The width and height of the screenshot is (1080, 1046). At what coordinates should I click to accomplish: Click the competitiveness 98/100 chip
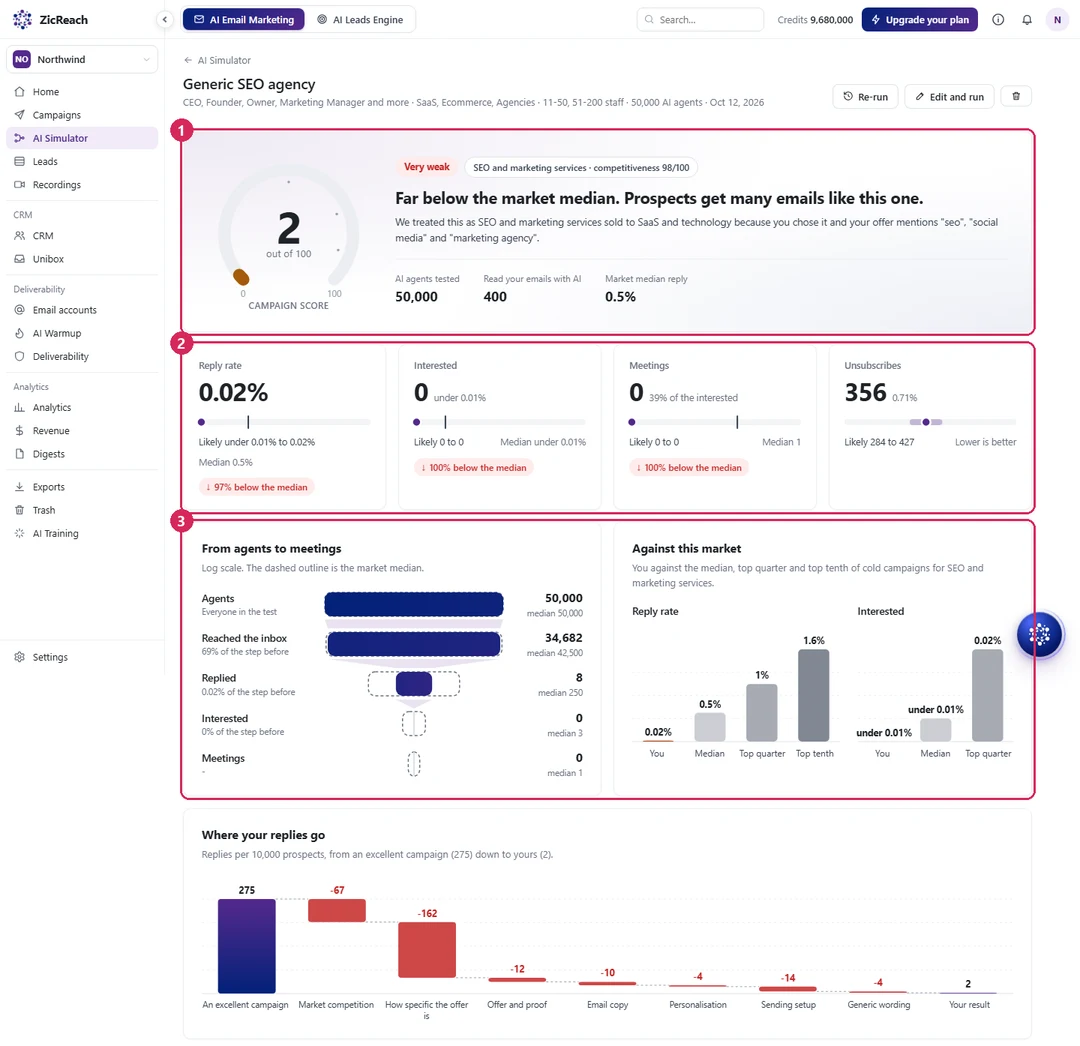point(581,167)
